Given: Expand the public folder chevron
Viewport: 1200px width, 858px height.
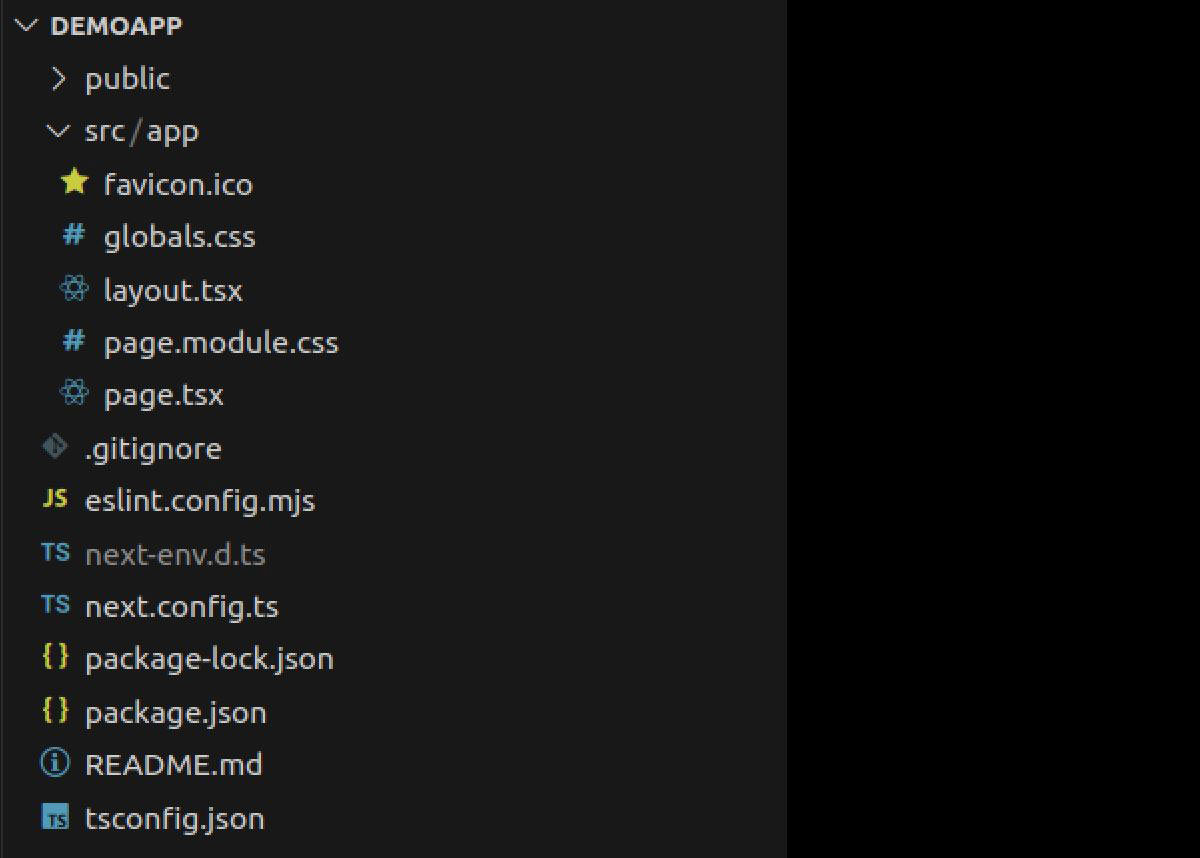Looking at the screenshot, I should (60, 78).
